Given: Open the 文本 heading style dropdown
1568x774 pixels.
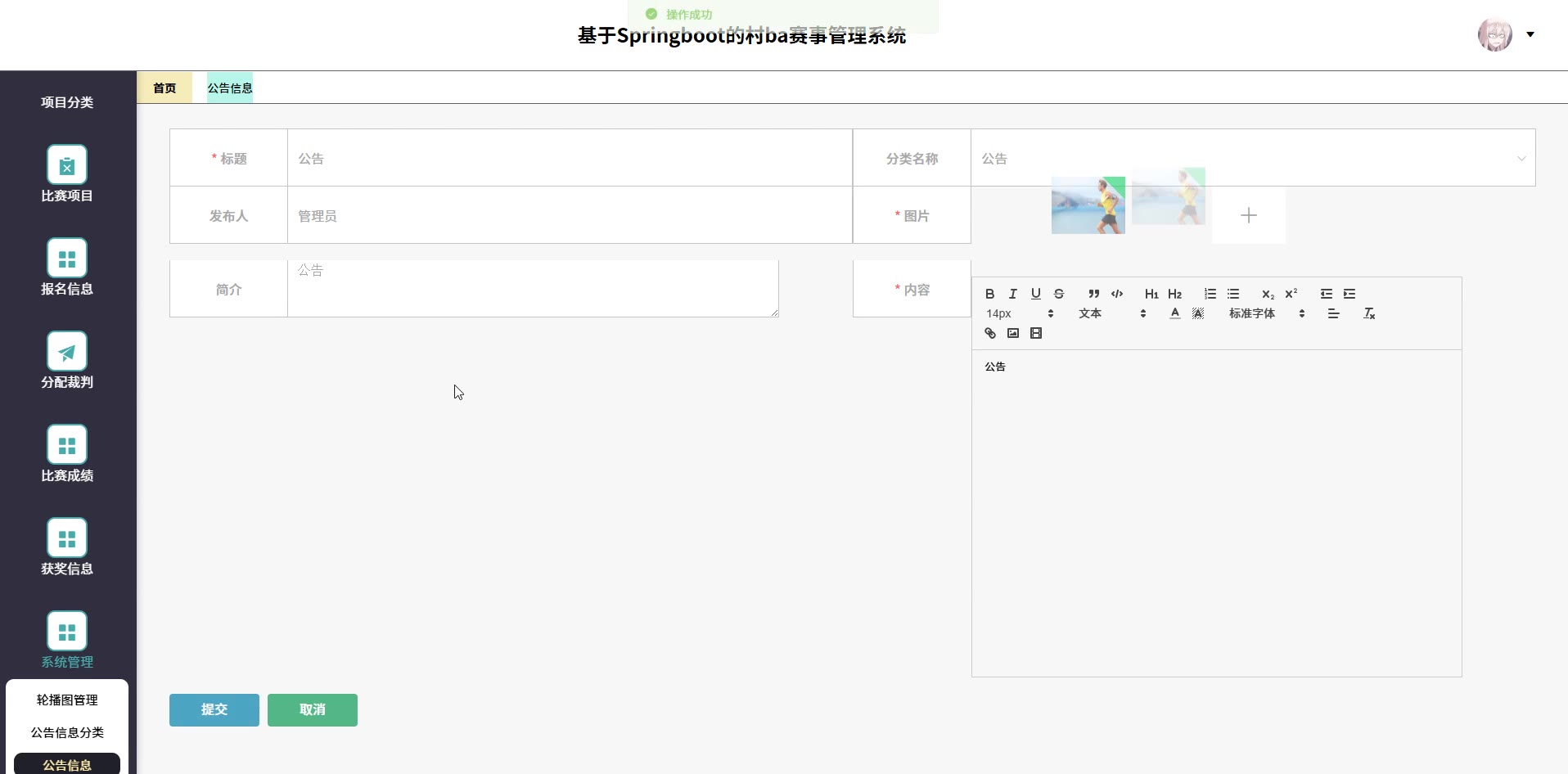Looking at the screenshot, I should (1111, 313).
